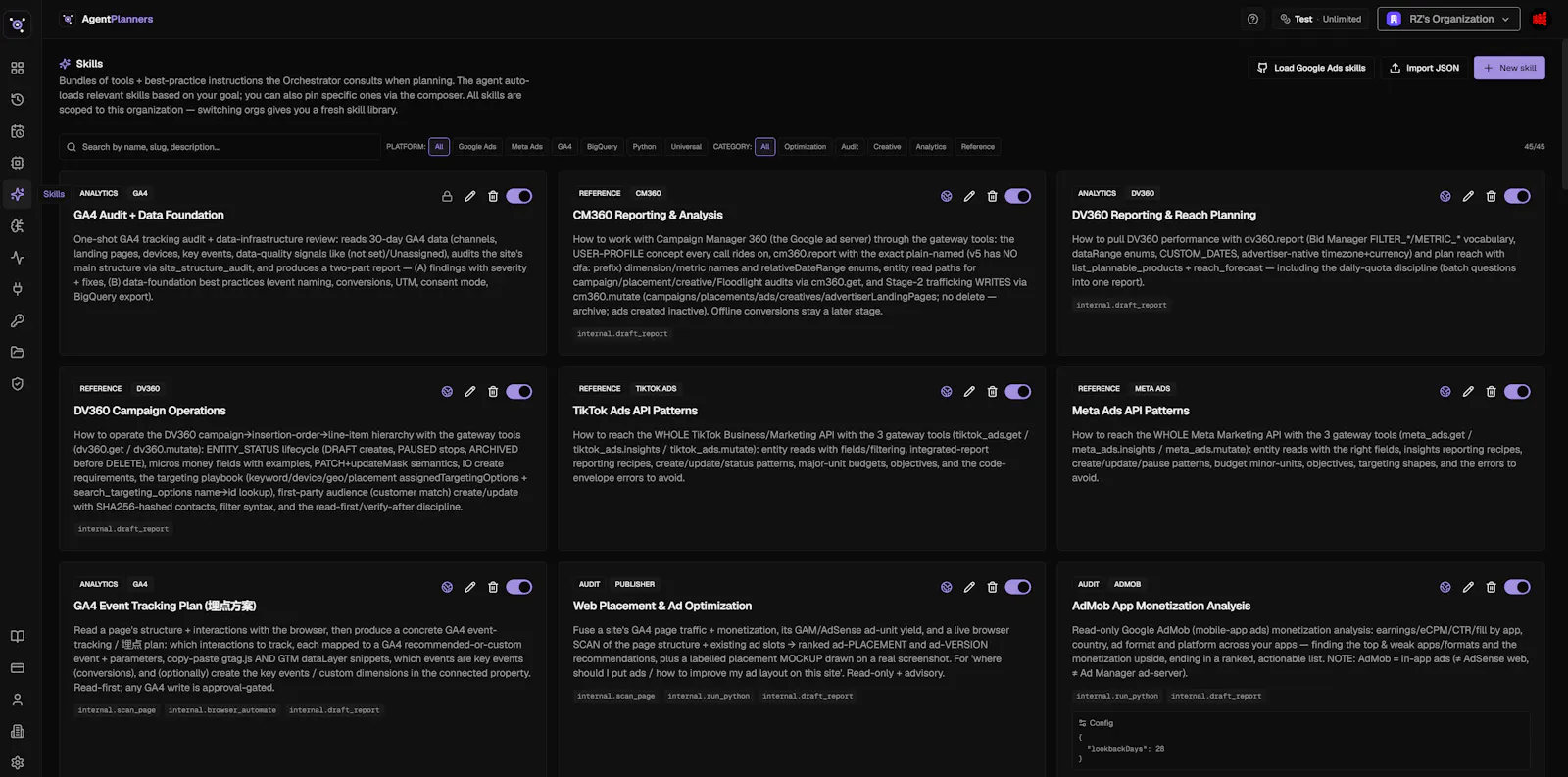This screenshot has height=777, width=1568.
Task: Toggle off AdMob App Monetization Analysis skill
Action: (1517, 587)
